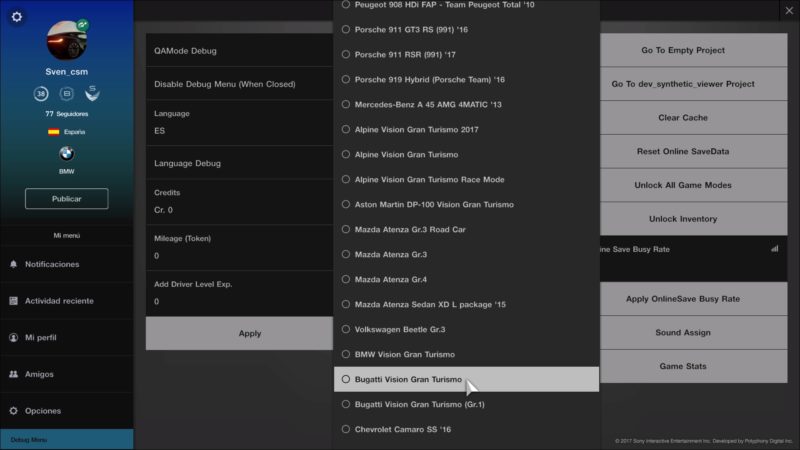This screenshot has width=800, height=450.
Task: Open the settings gear icon at top of sidebar
Action: [x=17, y=17]
